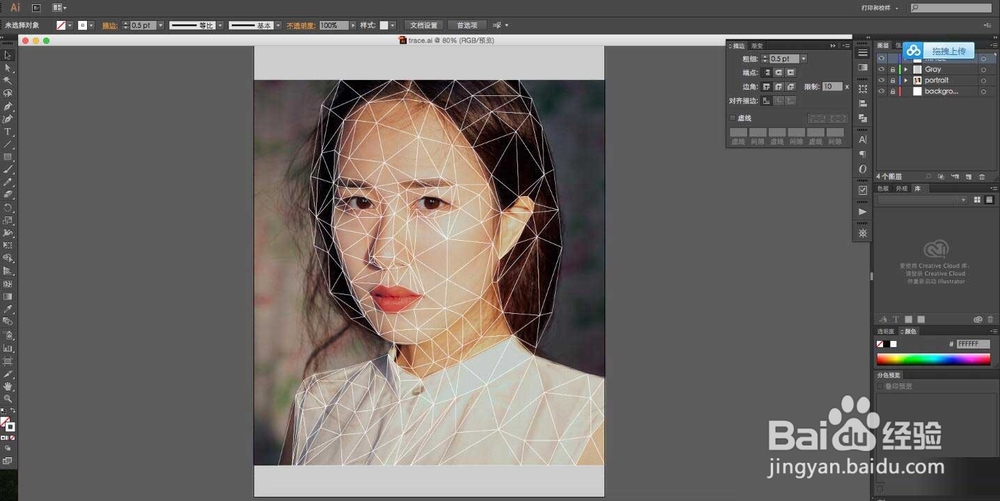
Task: Unlock the Gray layer
Action: coord(892,69)
